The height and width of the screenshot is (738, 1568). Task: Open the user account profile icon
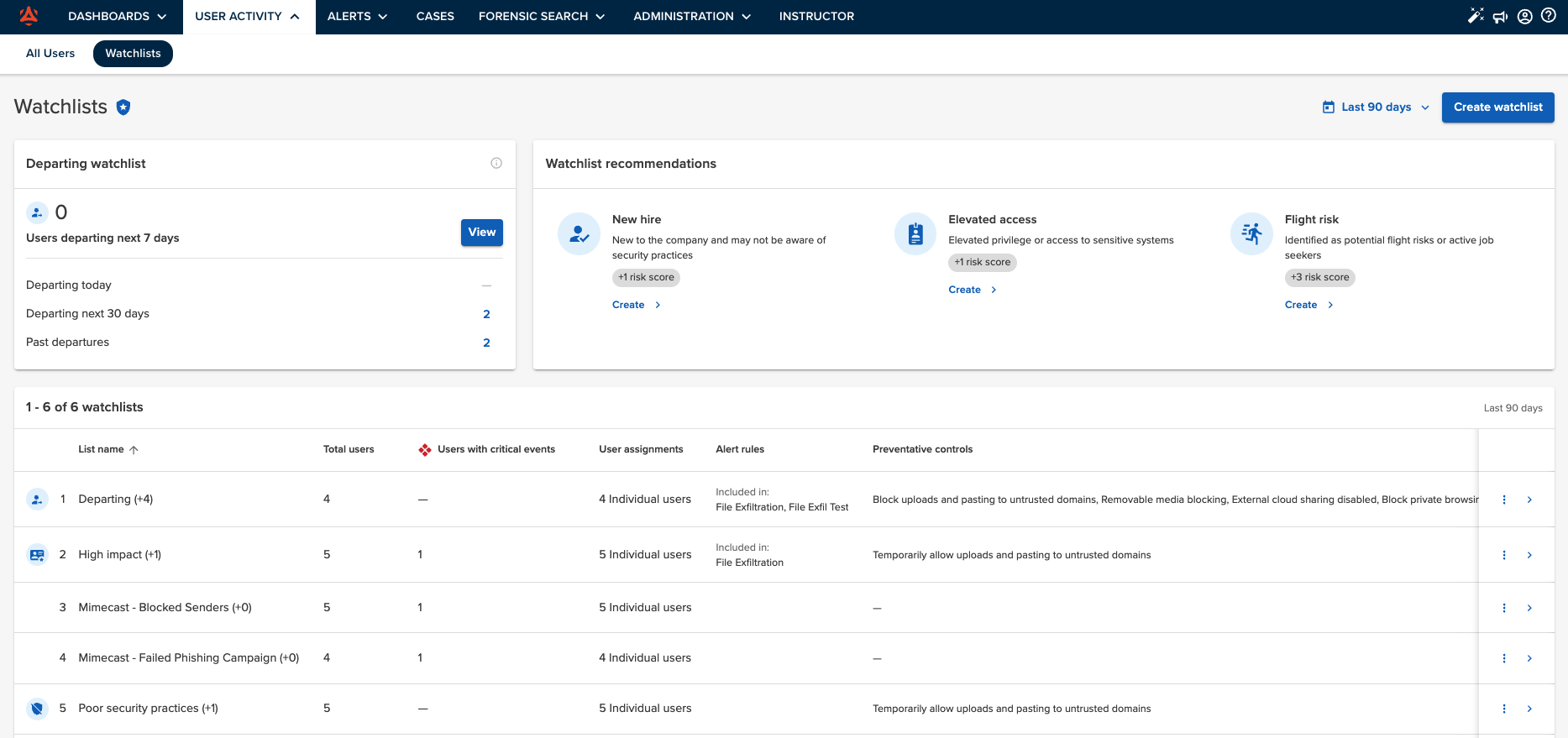pyautogui.click(x=1525, y=17)
